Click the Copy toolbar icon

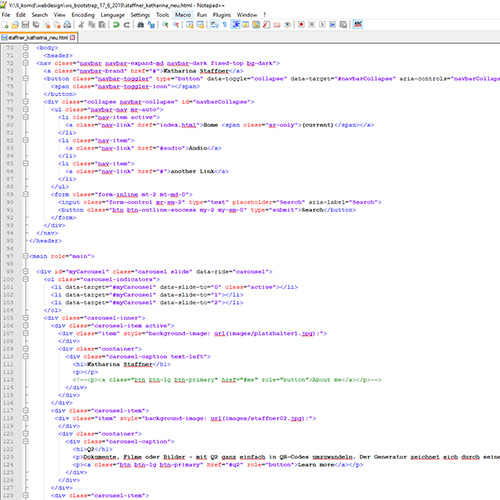click(x=92, y=25)
